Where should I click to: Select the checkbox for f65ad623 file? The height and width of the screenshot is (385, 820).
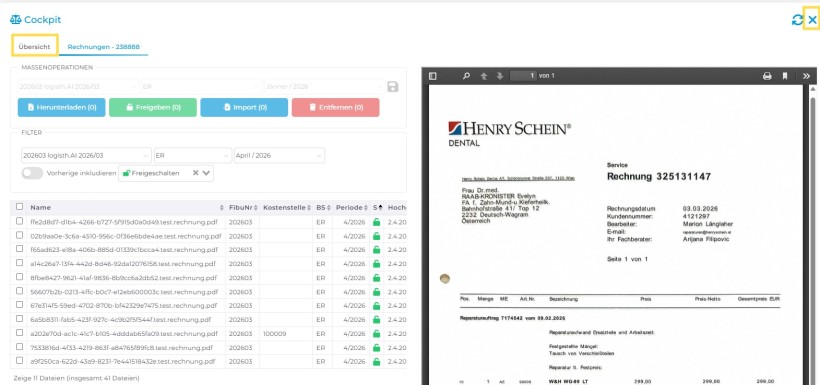[x=19, y=249]
